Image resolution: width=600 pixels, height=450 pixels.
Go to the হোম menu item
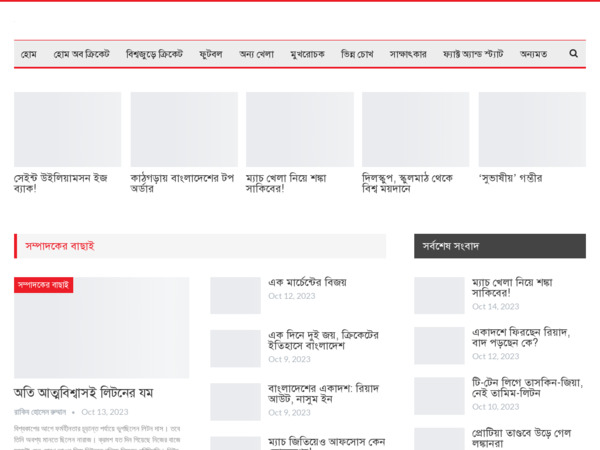tap(29, 54)
